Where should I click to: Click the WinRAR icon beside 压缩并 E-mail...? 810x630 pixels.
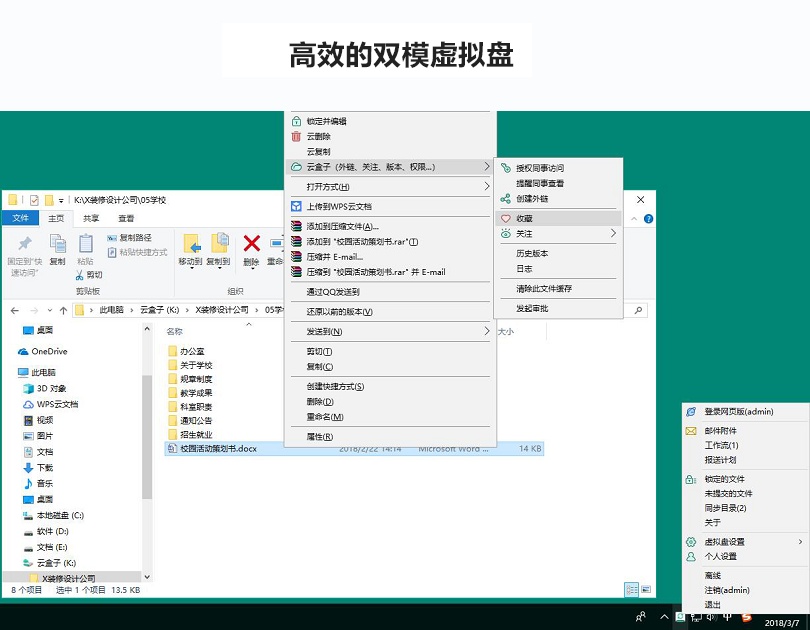pyautogui.click(x=296, y=257)
